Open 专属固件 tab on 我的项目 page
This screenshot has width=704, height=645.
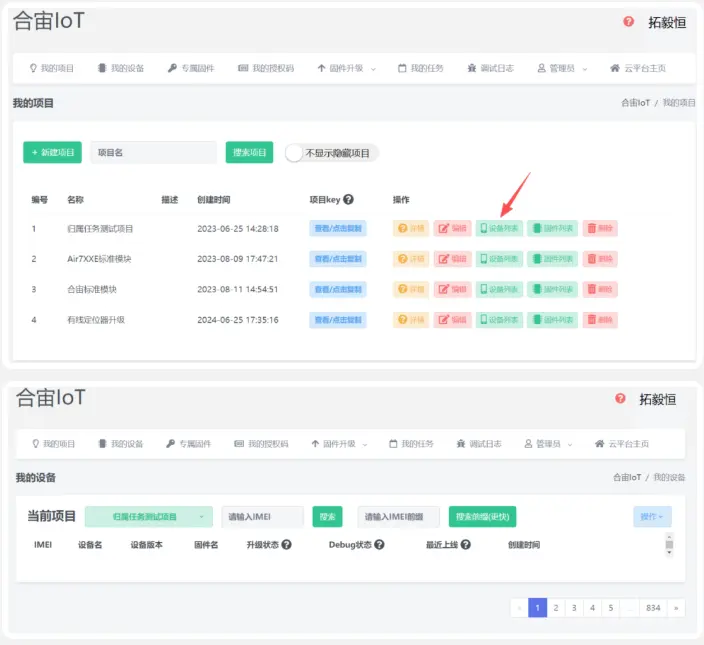tap(191, 68)
